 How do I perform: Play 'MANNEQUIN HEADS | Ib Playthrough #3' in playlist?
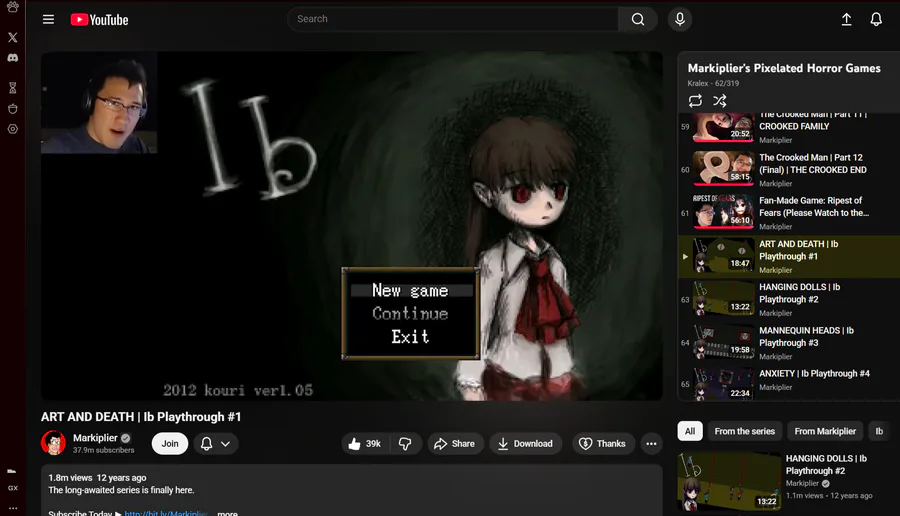tap(789, 343)
